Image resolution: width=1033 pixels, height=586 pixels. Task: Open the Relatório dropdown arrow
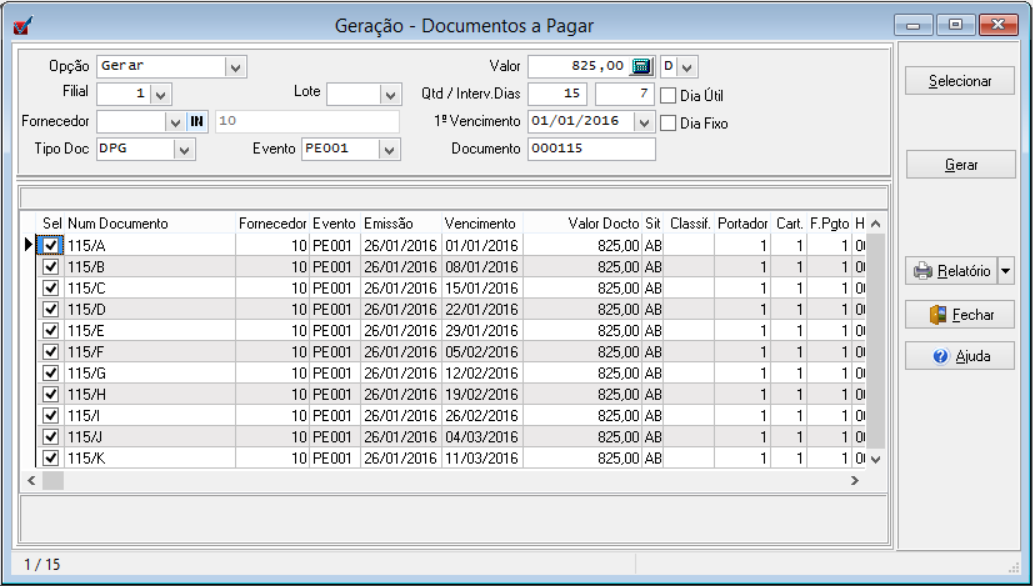tap(1006, 271)
